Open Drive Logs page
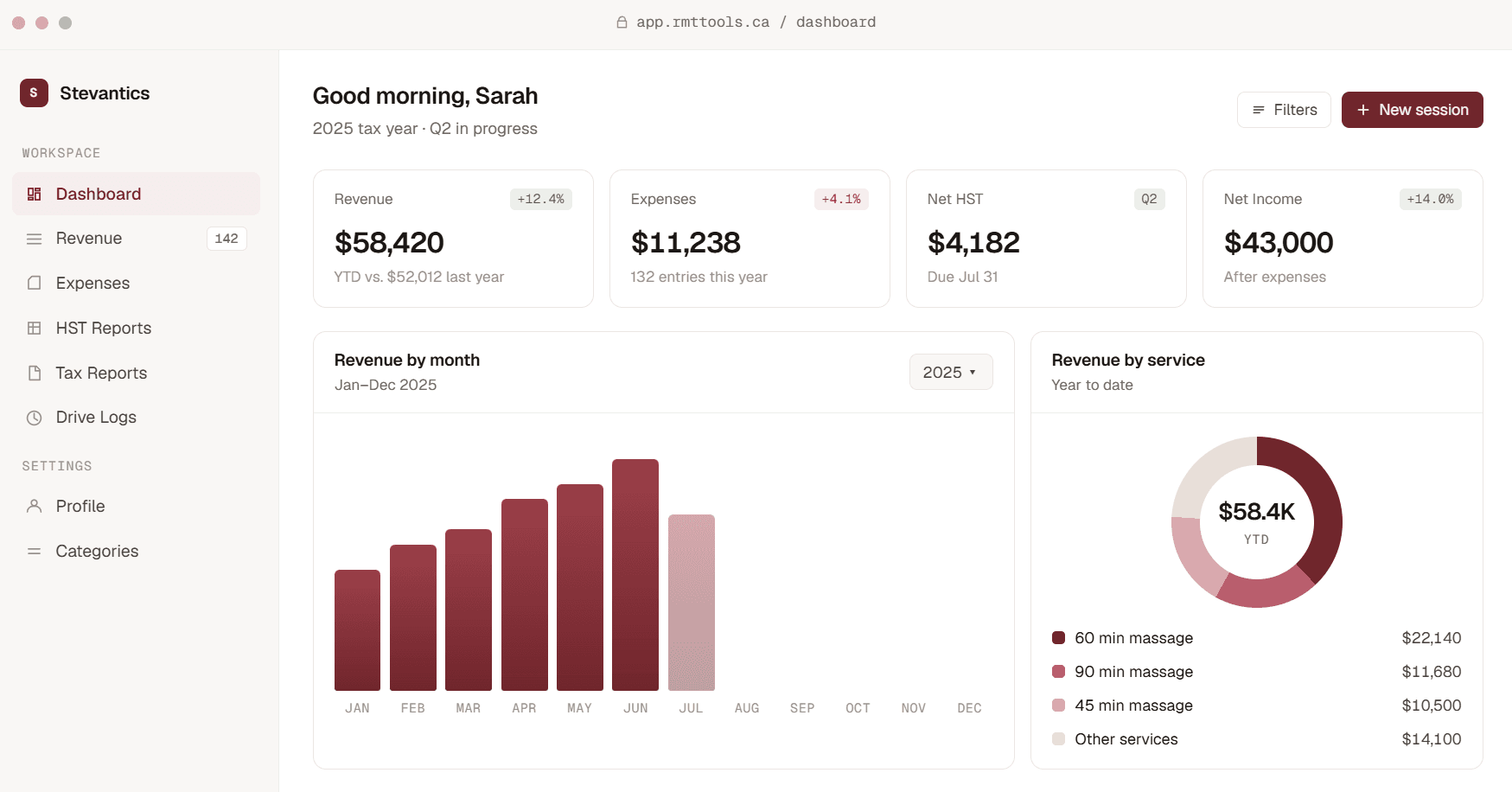 pyautogui.click(x=137, y=418)
